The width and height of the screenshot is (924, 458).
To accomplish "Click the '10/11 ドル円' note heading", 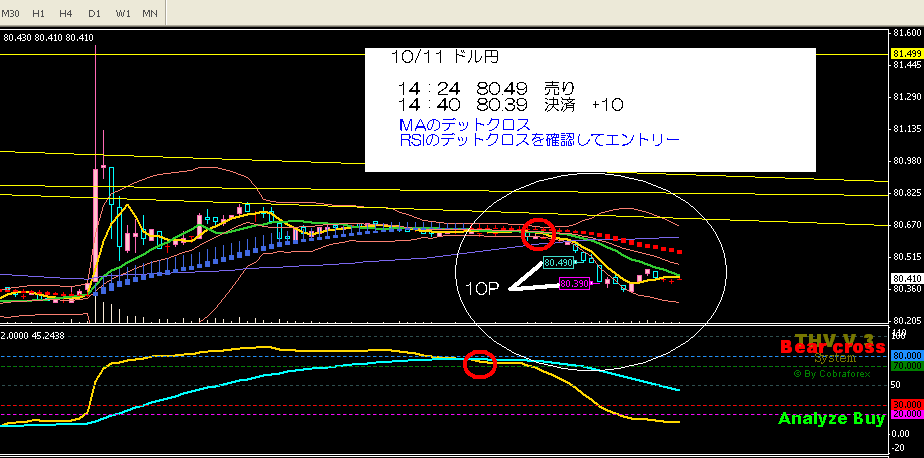I will click(x=445, y=57).
